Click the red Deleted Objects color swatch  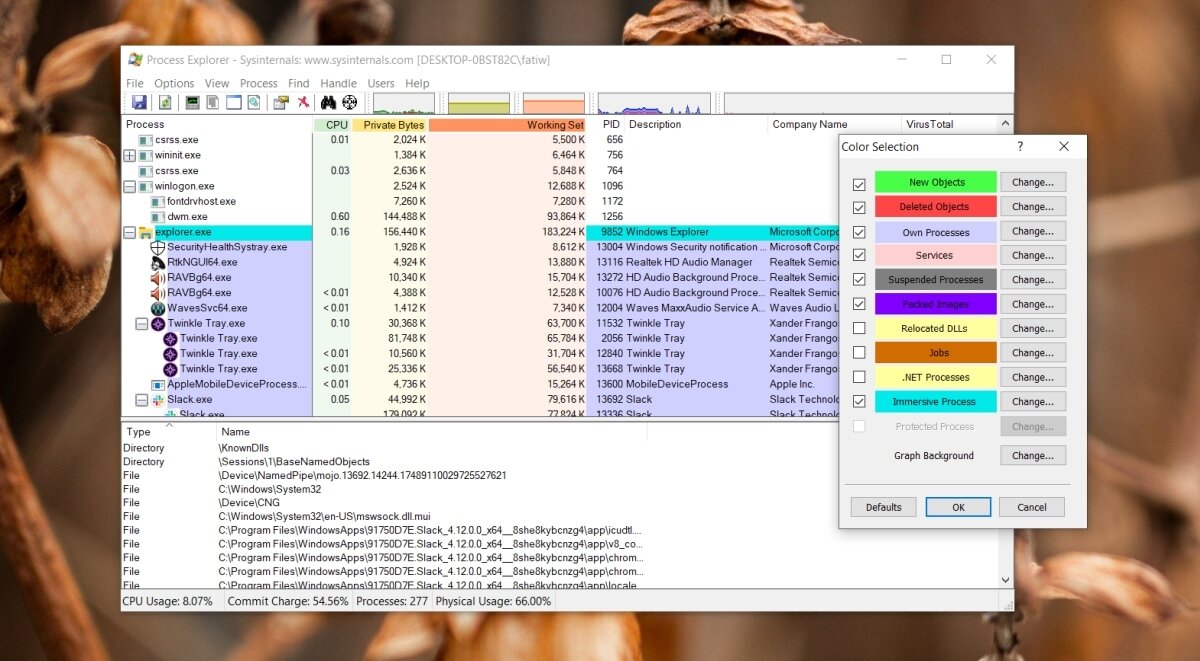pyautogui.click(x=935, y=207)
